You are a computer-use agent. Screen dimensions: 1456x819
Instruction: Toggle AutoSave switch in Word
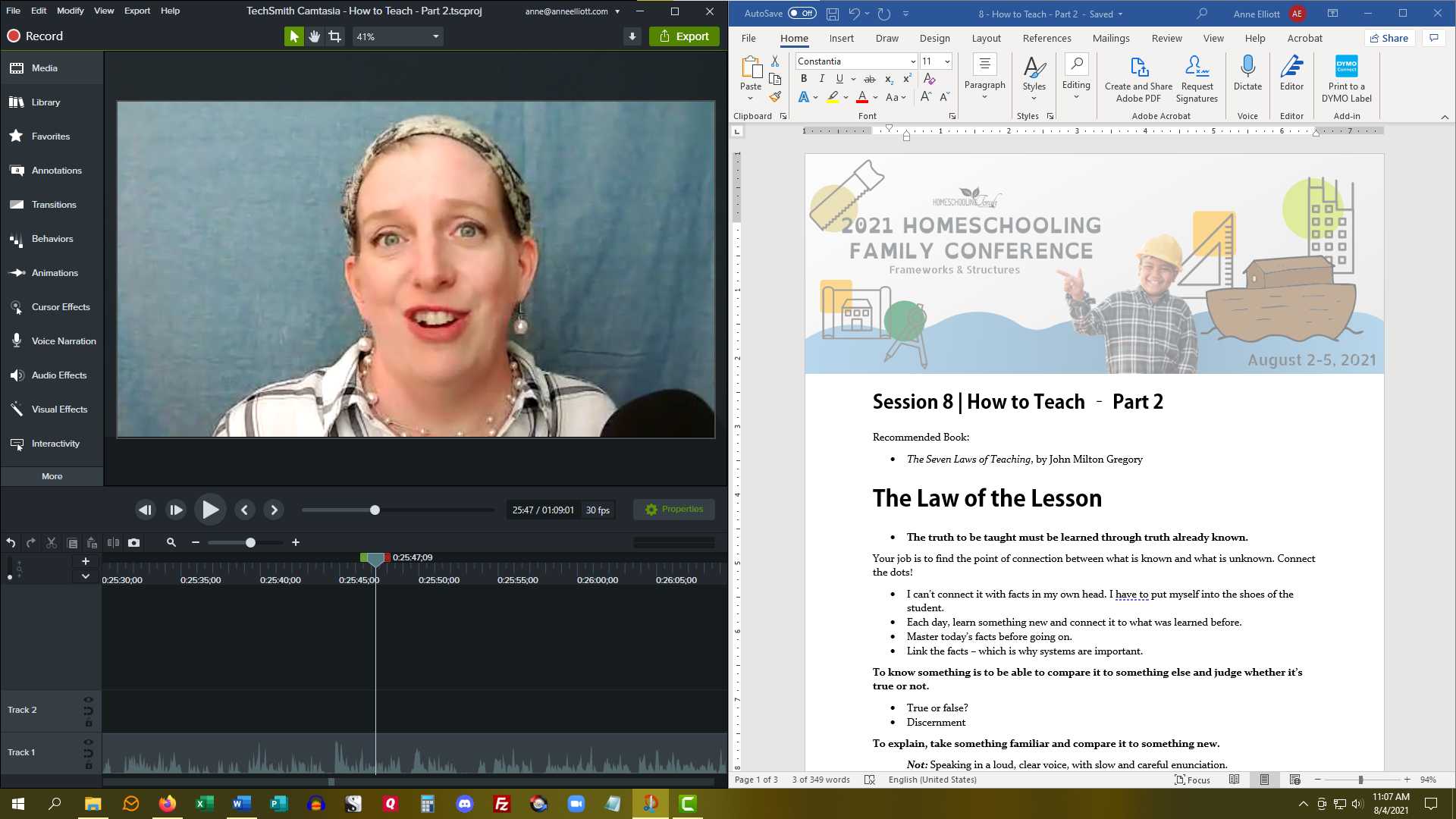[802, 14]
